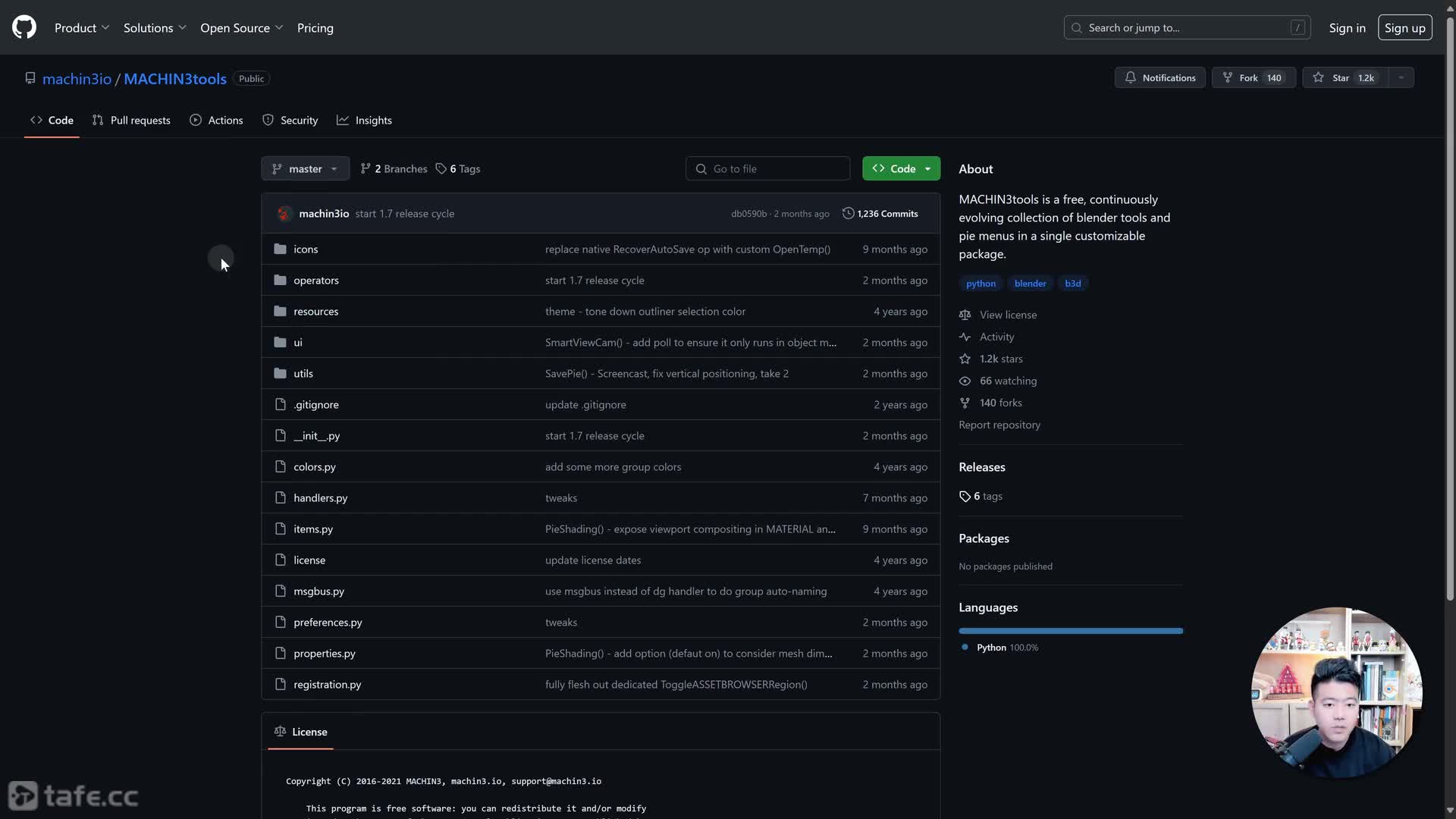
Task: Switch to the Pull requests tab
Action: [131, 120]
